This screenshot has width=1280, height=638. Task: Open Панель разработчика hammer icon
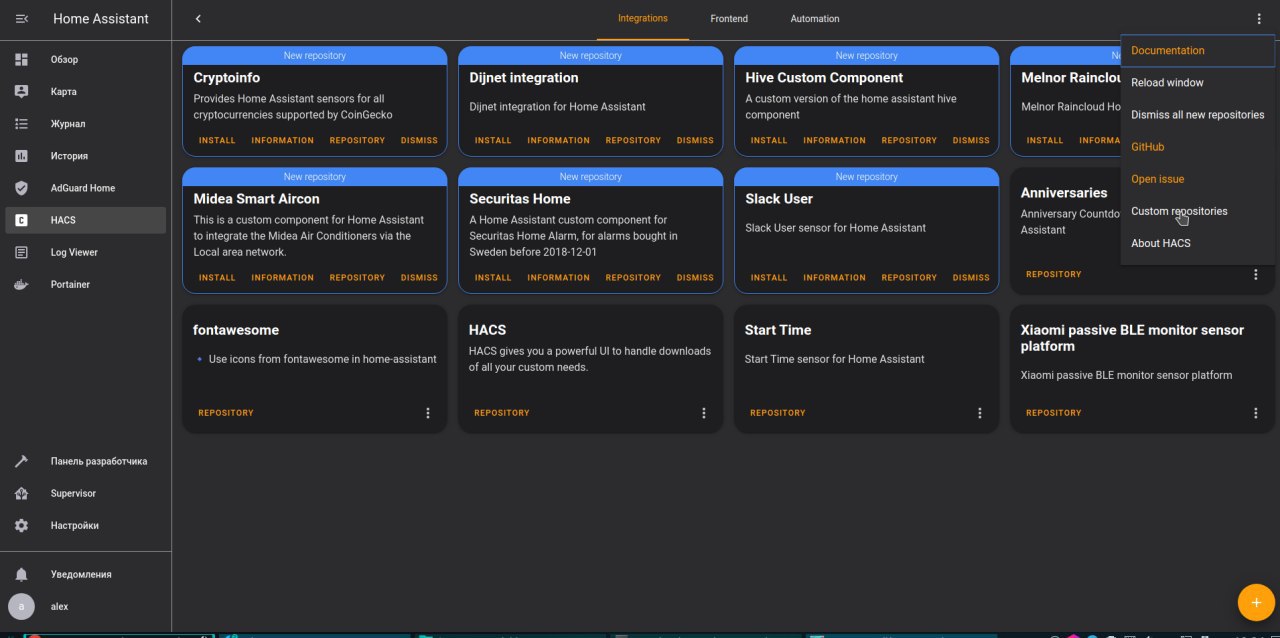pyautogui.click(x=22, y=461)
